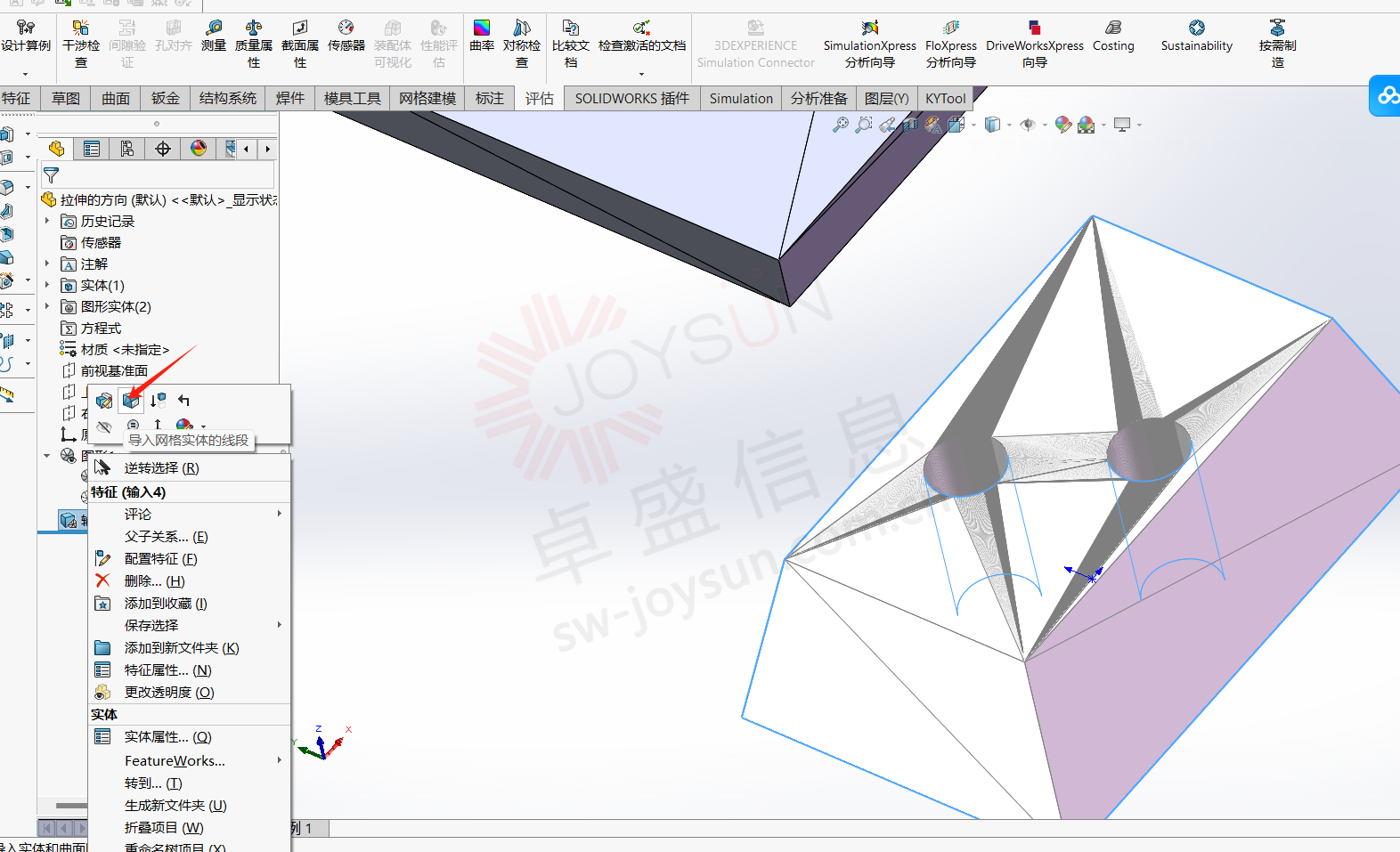Select 方程式 tree item

click(91, 328)
